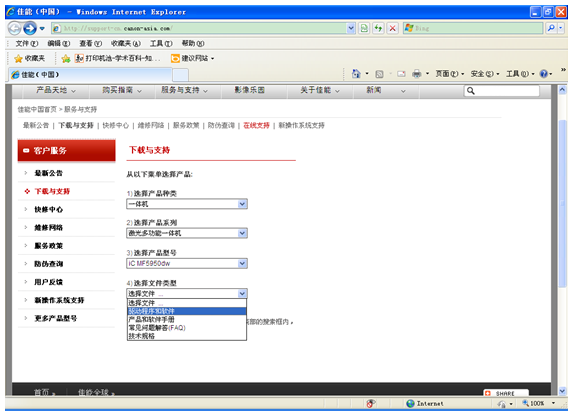Click the SHARE button at page bottom

tap(506, 393)
